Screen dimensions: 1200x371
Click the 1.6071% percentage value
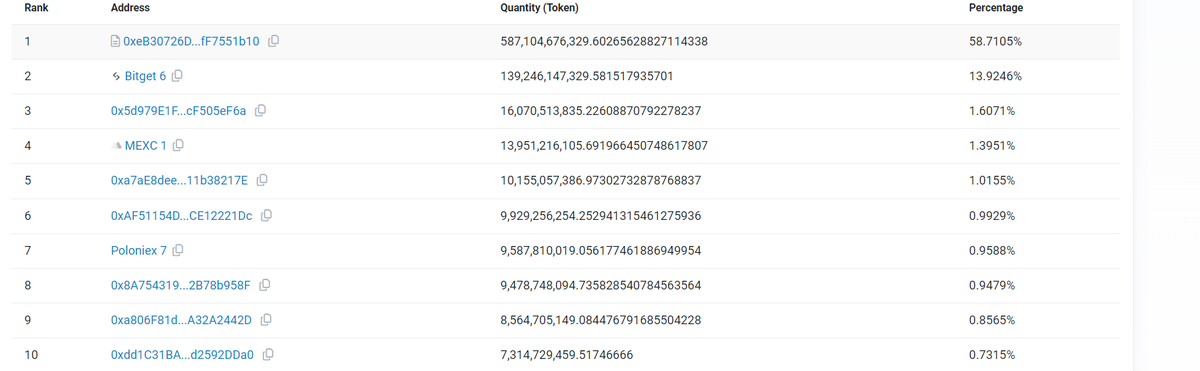point(992,111)
